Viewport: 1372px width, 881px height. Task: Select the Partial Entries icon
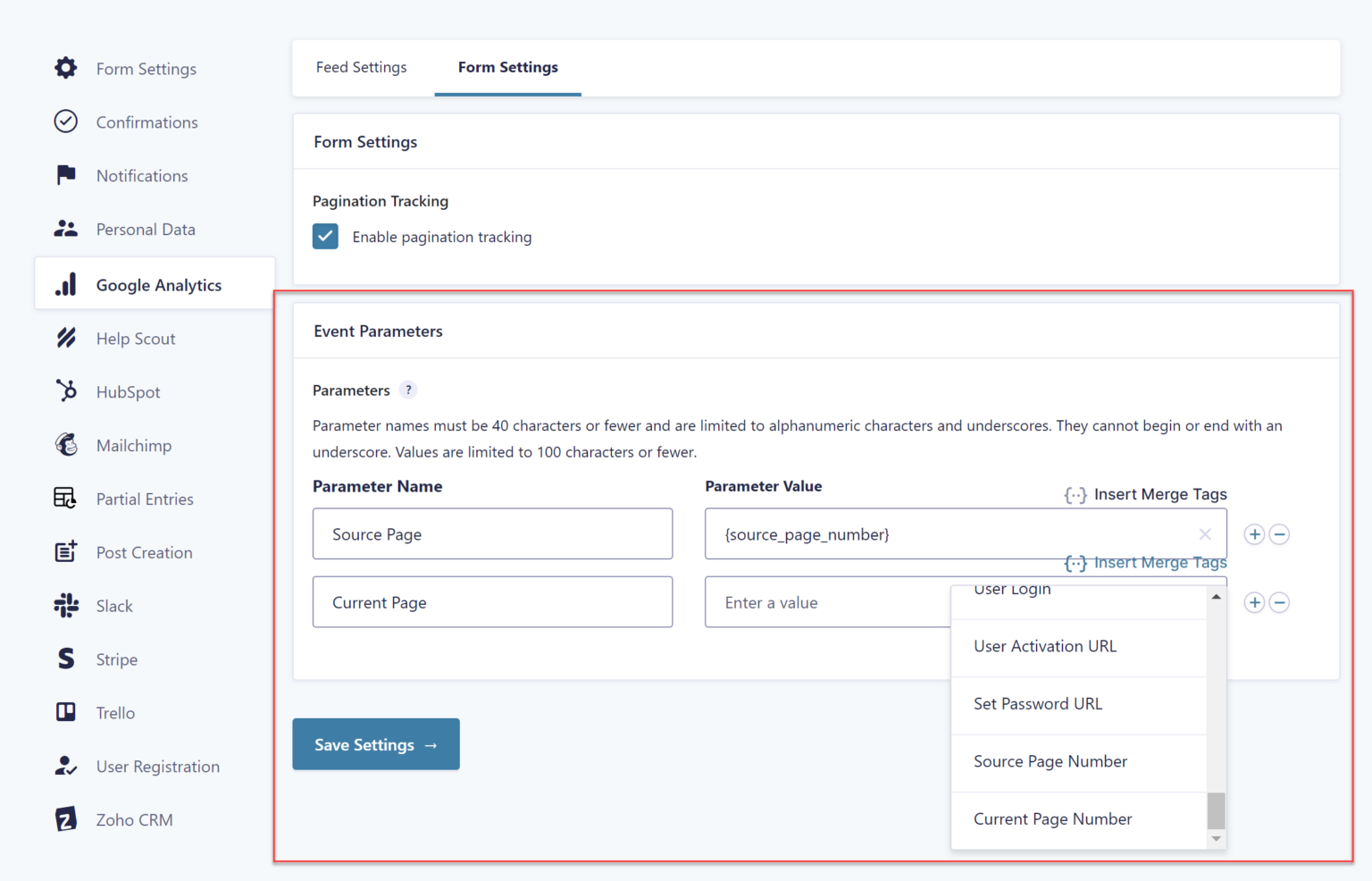[66, 499]
